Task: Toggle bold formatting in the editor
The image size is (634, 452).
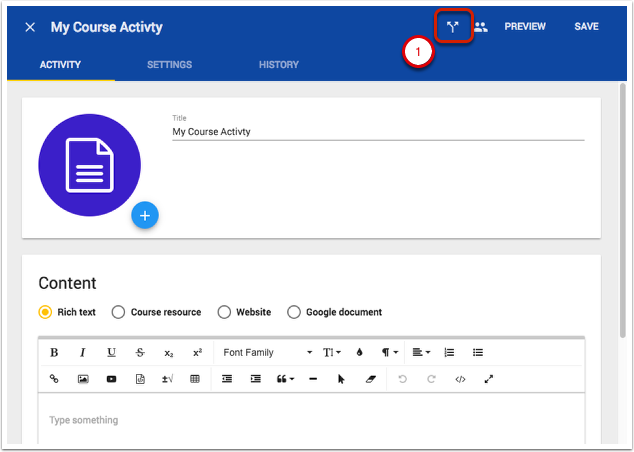Action: click(x=54, y=353)
